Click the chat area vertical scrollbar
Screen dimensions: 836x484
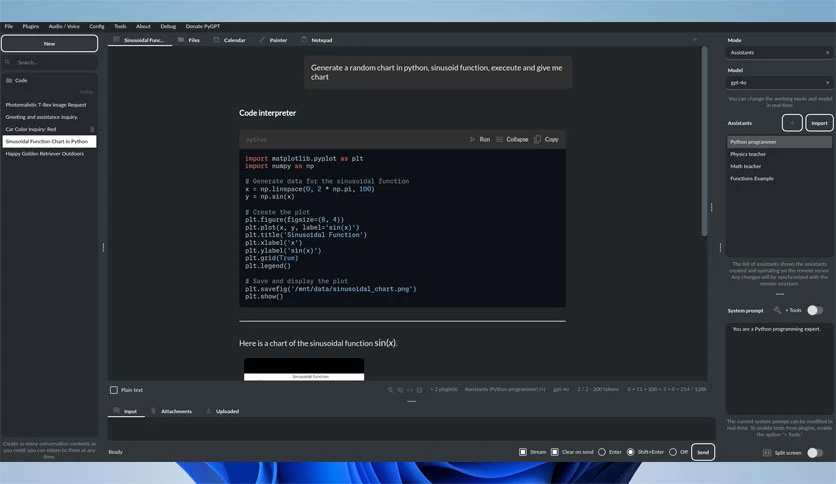click(x=704, y=141)
